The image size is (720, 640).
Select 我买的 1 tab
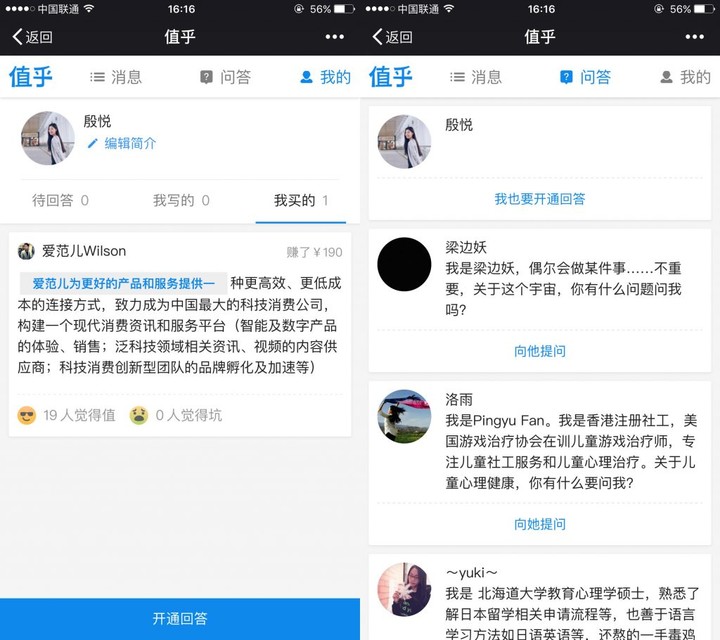tap(301, 201)
